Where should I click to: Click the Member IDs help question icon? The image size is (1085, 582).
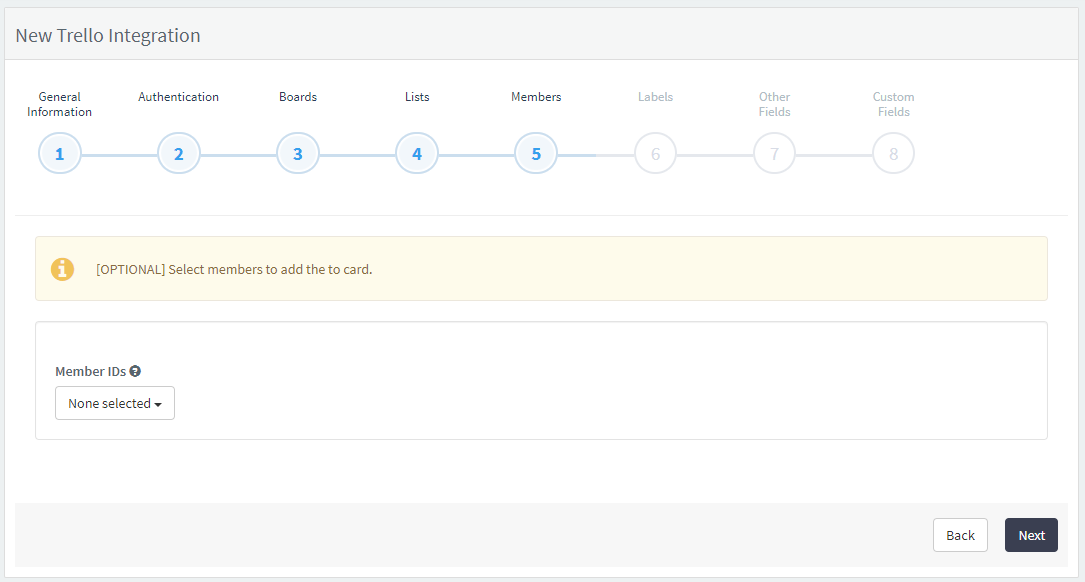click(135, 371)
